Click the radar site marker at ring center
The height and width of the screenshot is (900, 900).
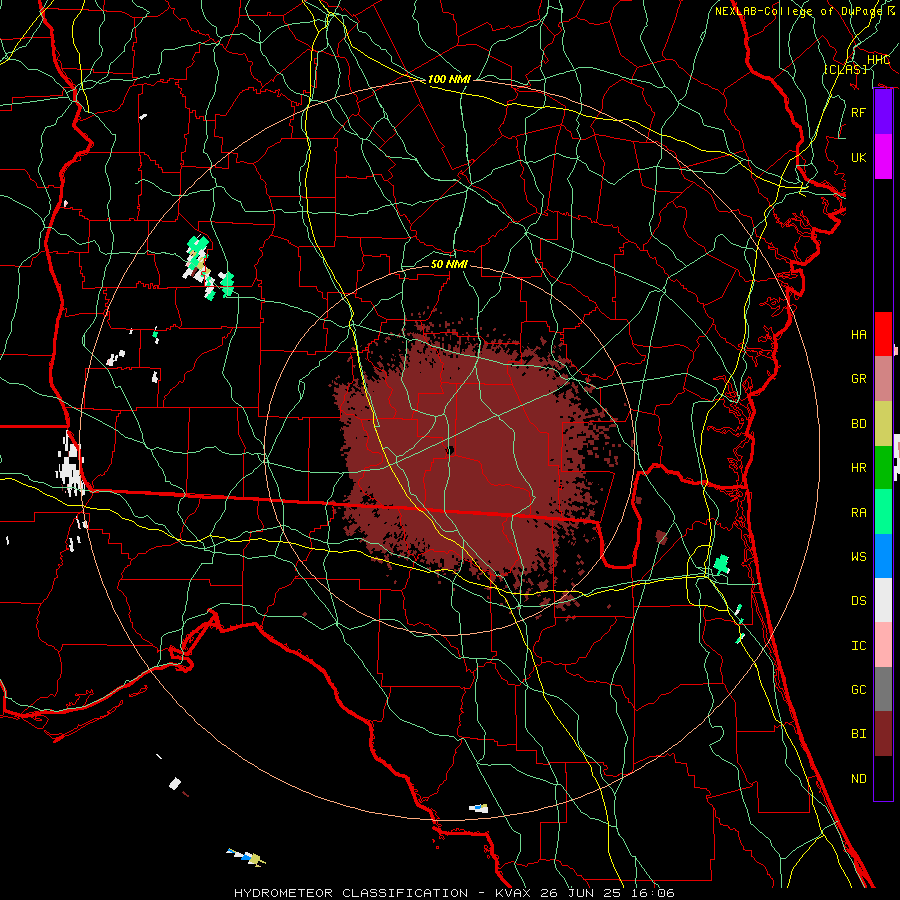point(450,451)
